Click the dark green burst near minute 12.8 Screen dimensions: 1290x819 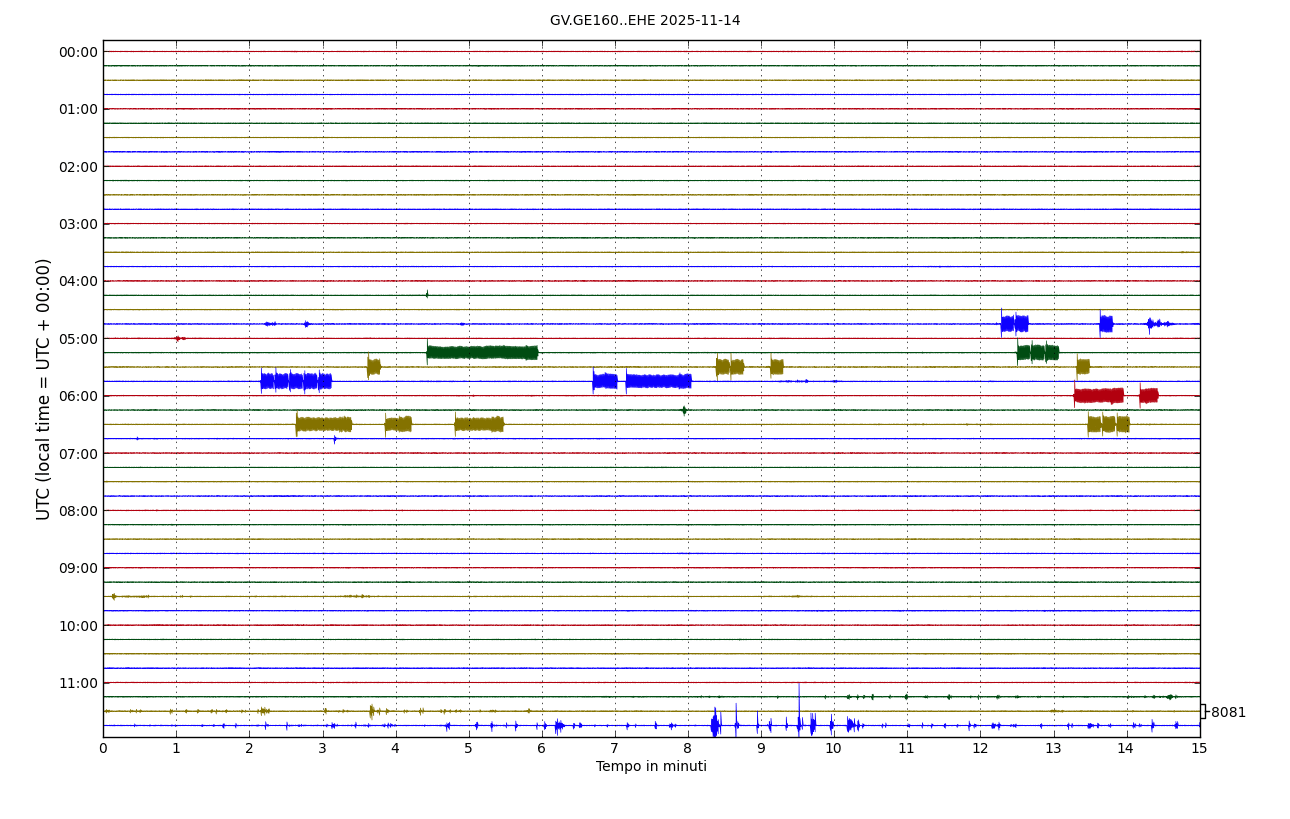1037,352
